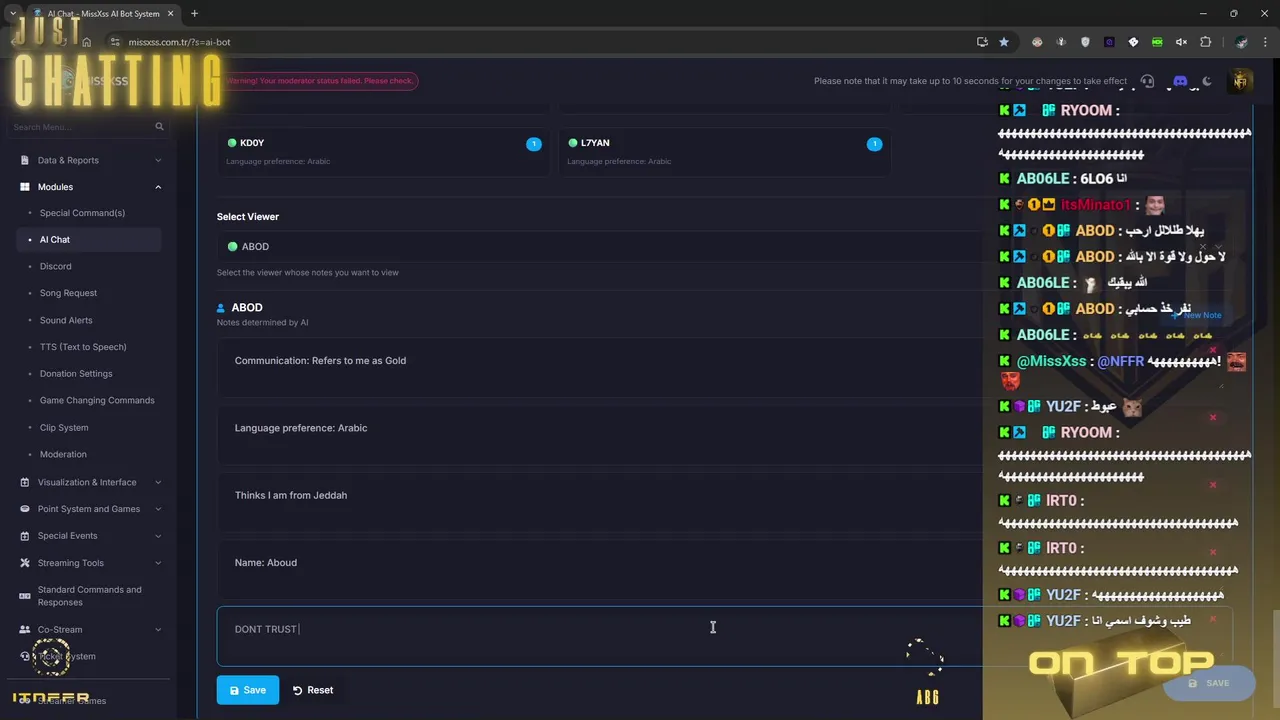The height and width of the screenshot is (720, 1280).
Task: Focus the note field containing DONT TRUST
Action: pos(600,636)
